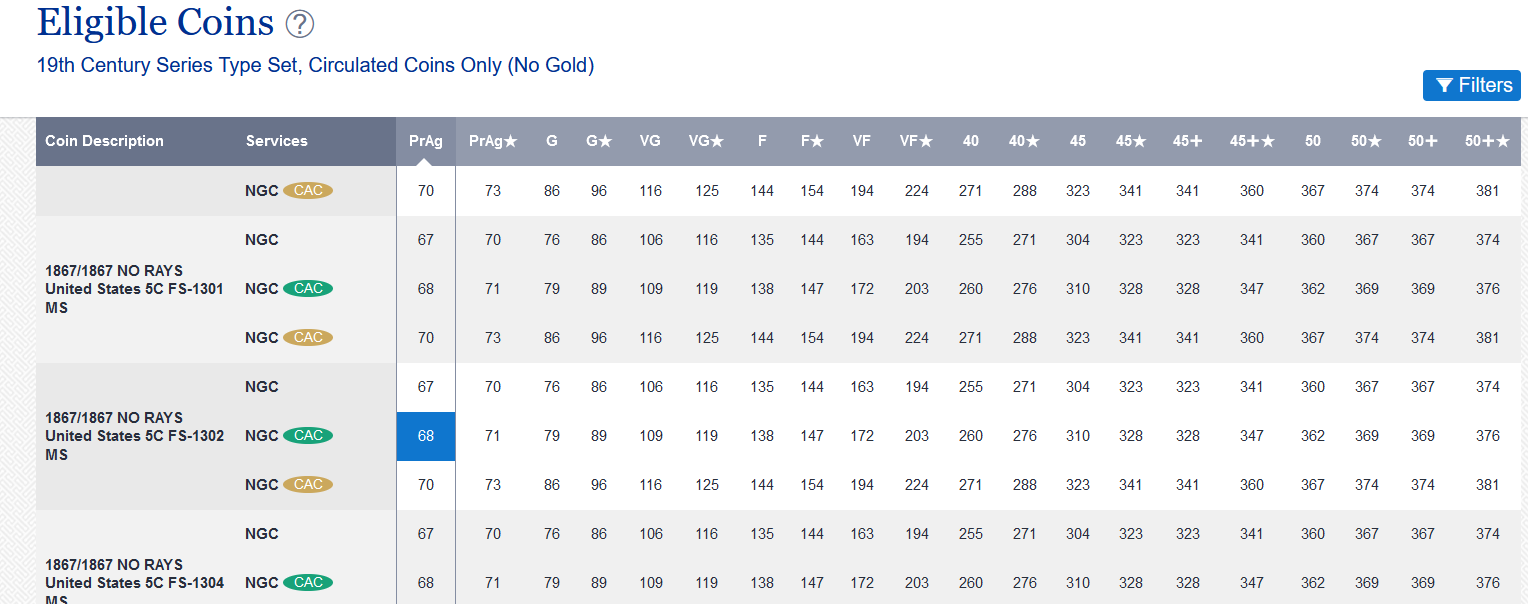Open the FS-1302 MS coin description
Image resolution: width=1528 pixels, height=604 pixels.
click(134, 436)
